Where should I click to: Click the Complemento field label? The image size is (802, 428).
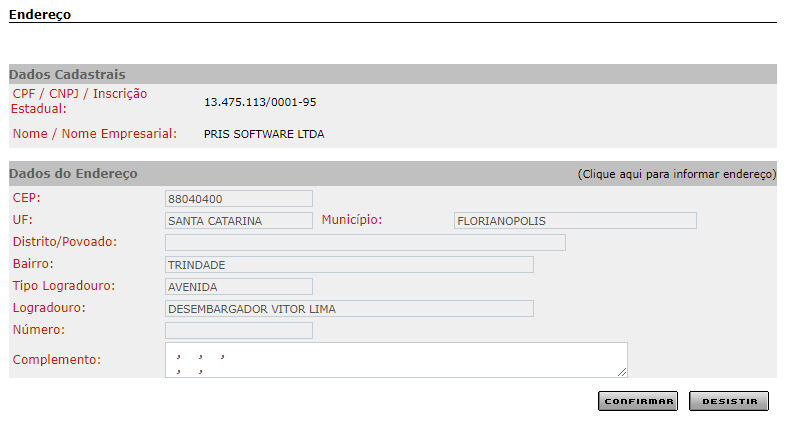[59, 360]
